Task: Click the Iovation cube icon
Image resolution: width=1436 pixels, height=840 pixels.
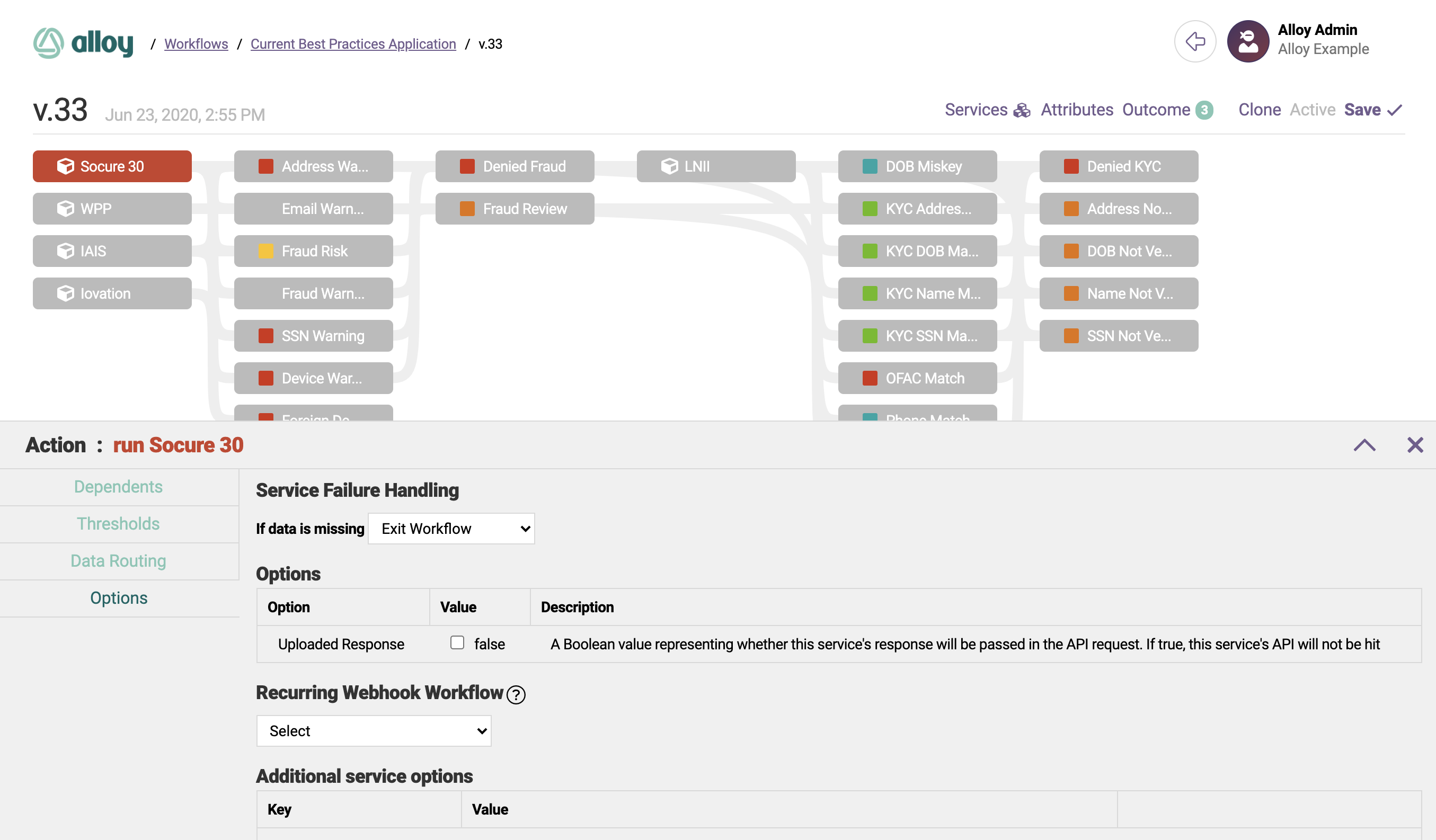Action: click(x=66, y=293)
